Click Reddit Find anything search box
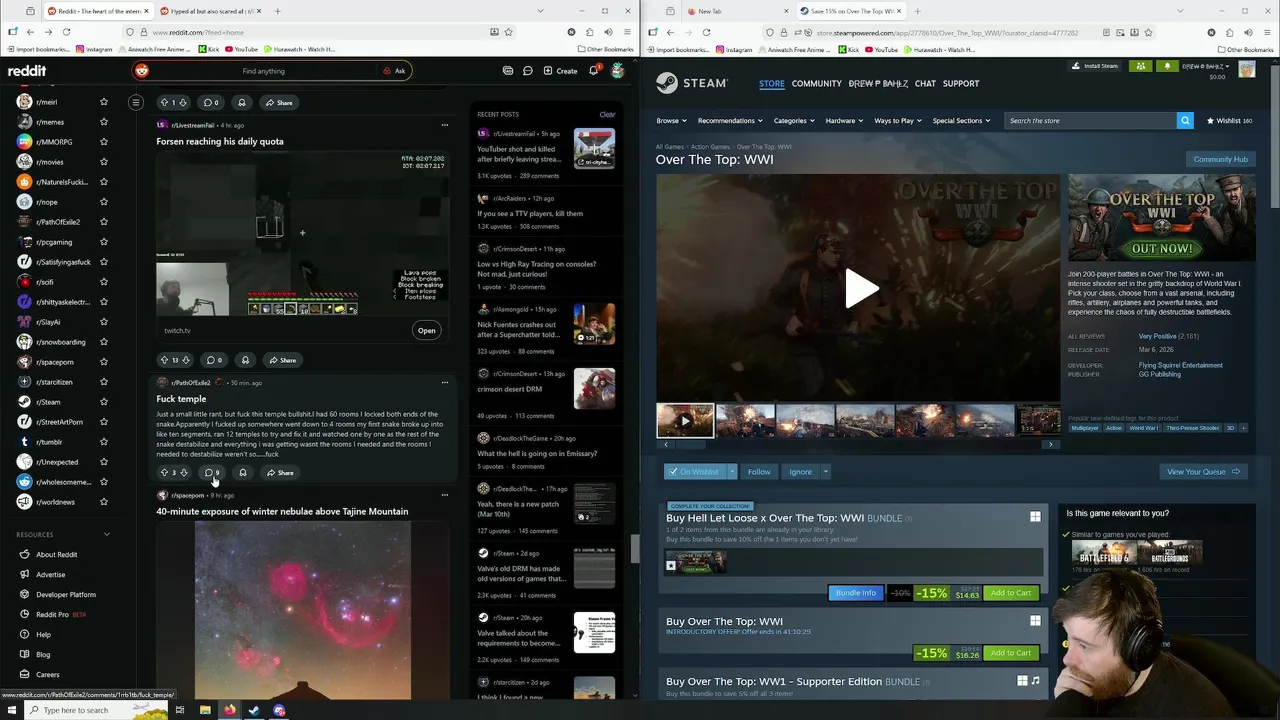 [x=272, y=71]
